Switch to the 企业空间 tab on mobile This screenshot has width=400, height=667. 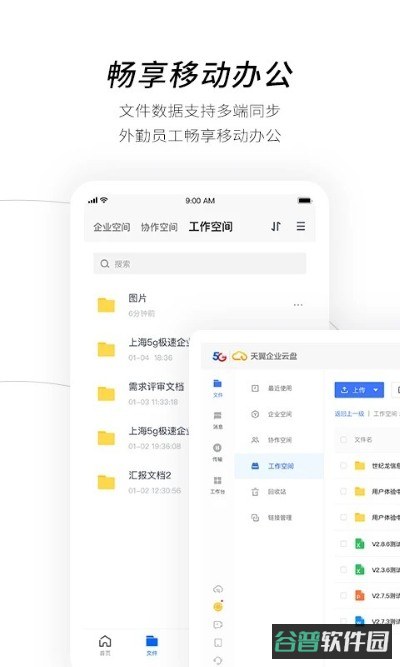tap(112, 227)
